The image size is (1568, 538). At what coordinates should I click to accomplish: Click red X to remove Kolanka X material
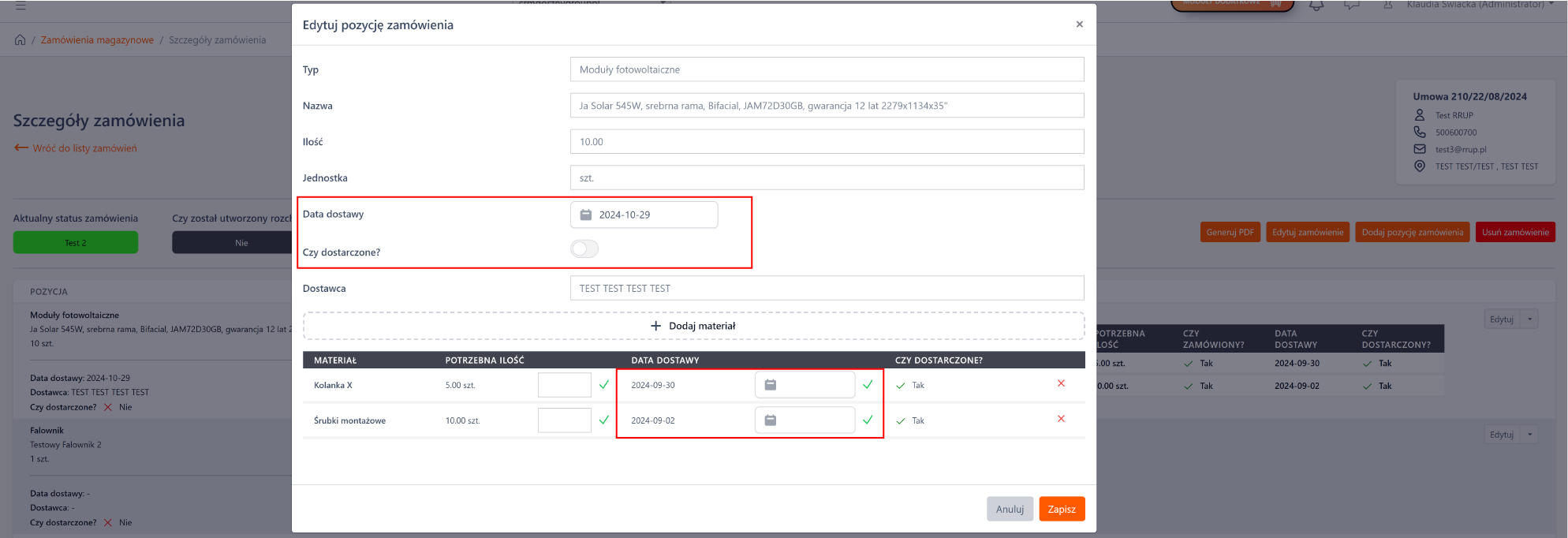click(1061, 383)
